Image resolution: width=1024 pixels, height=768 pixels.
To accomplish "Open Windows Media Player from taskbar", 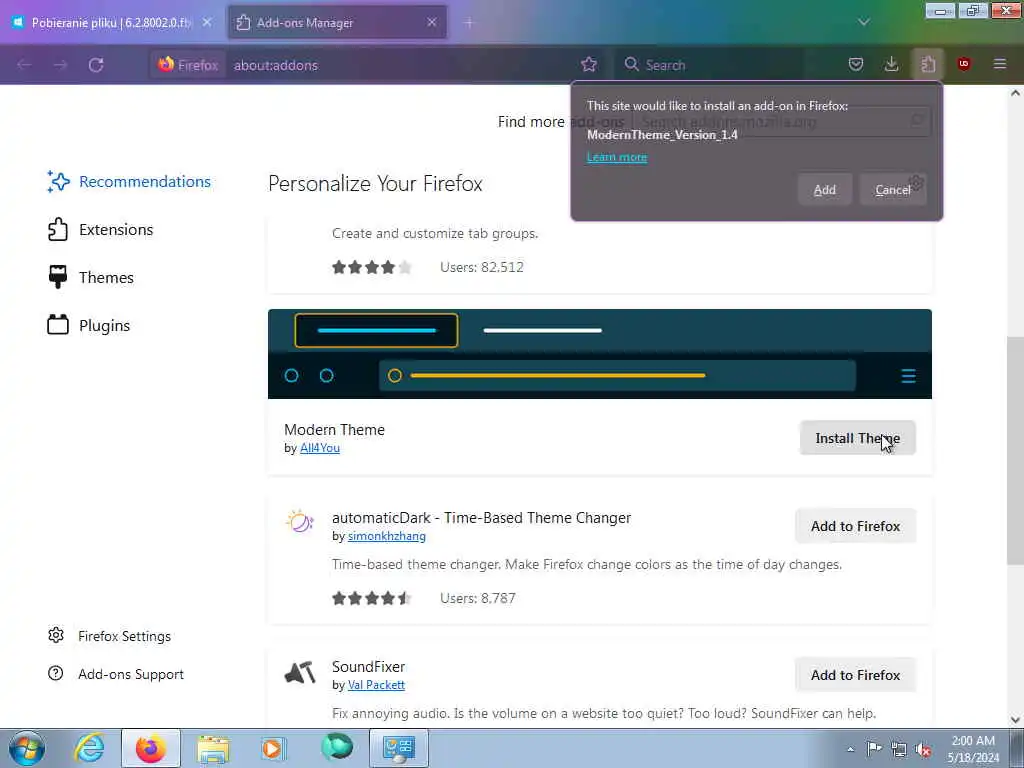I will 274,748.
